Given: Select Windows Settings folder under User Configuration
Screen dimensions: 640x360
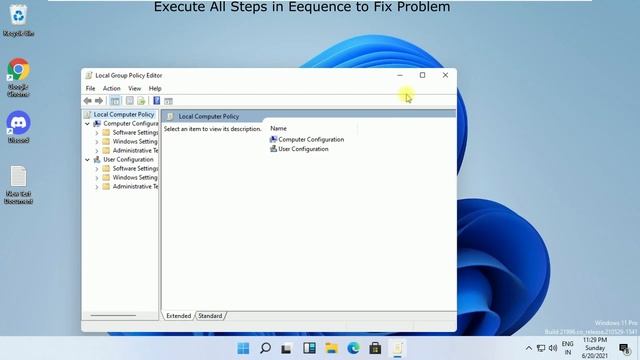Looking at the screenshot, I should tap(135, 178).
